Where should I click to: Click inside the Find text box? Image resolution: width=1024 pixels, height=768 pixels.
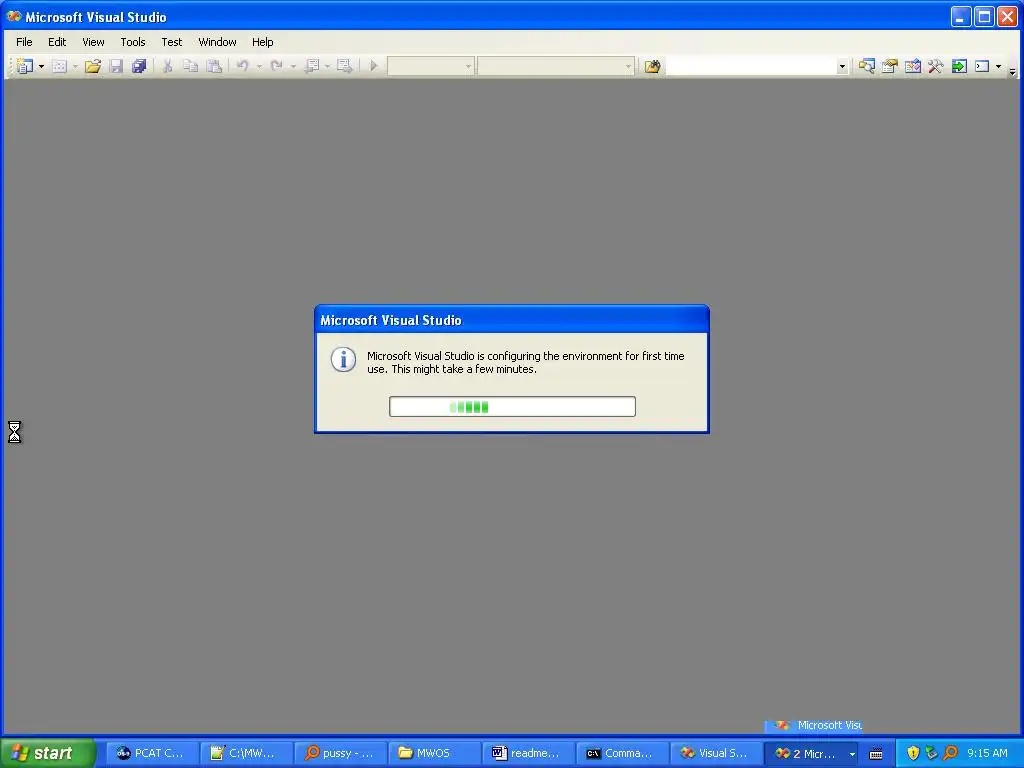pos(750,66)
